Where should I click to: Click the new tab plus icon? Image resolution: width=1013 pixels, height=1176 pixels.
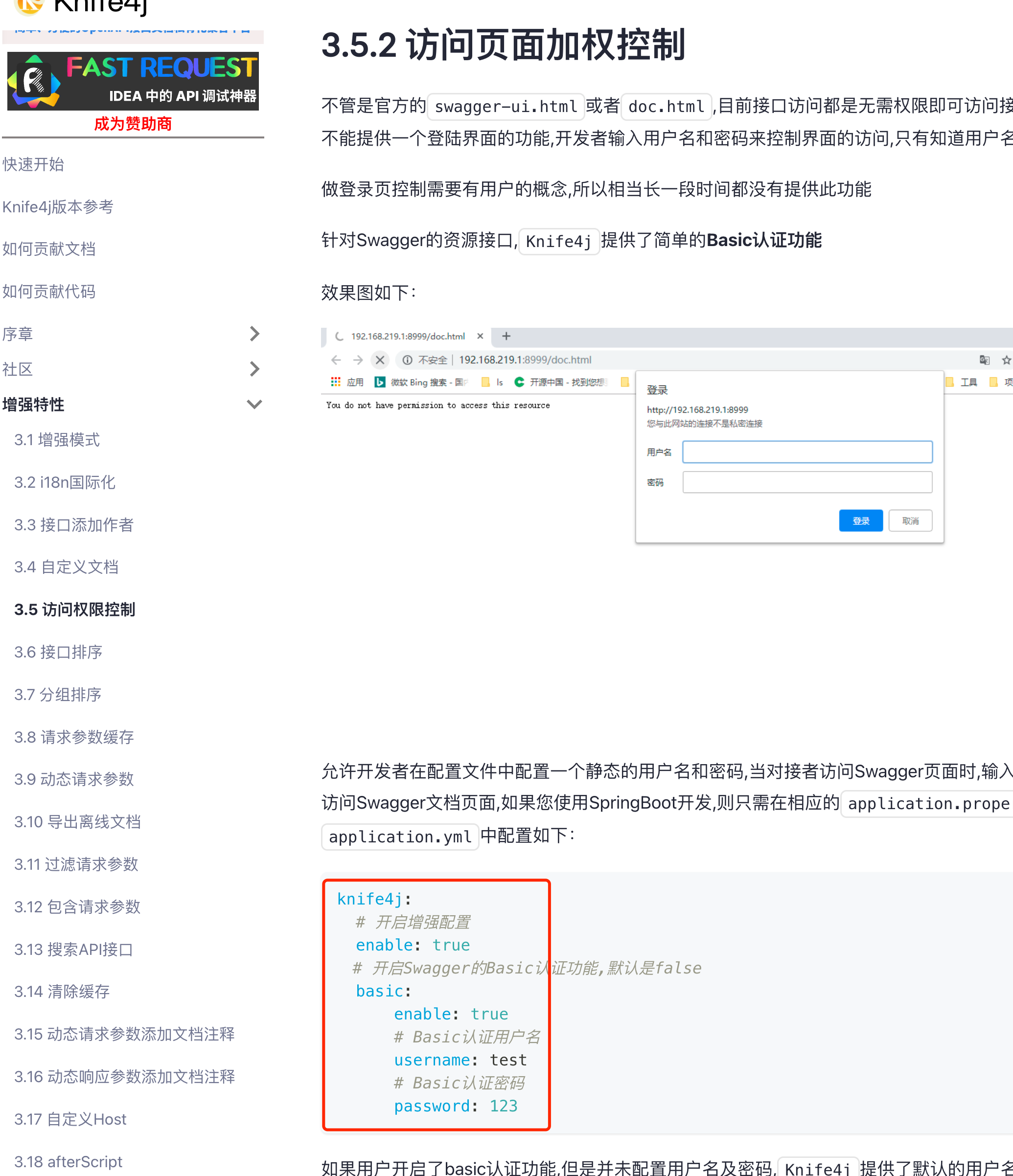[506, 336]
